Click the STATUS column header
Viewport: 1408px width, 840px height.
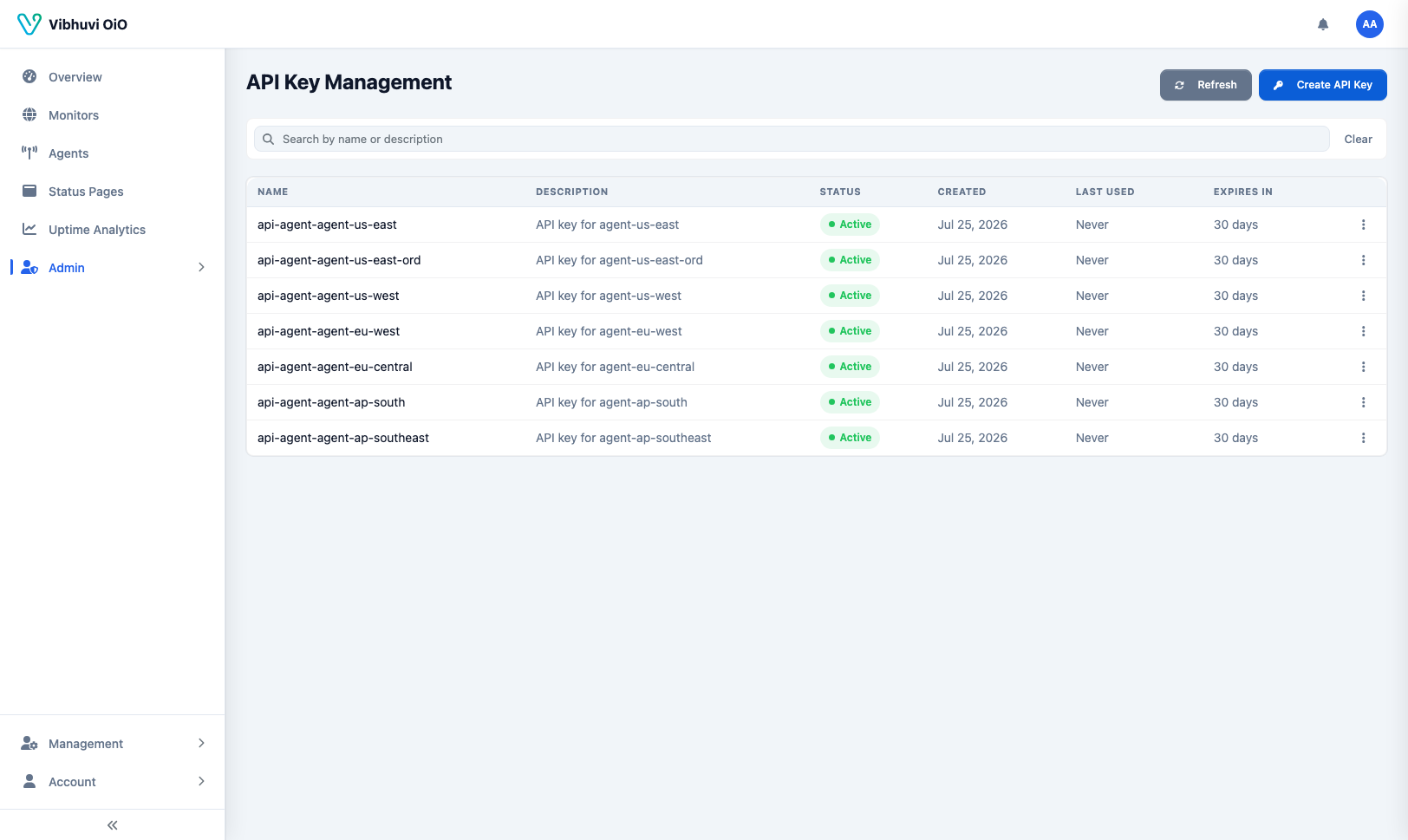tap(840, 192)
